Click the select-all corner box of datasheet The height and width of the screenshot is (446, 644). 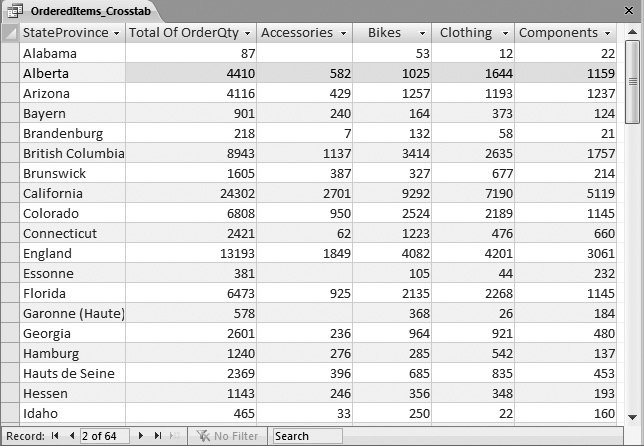[x=10, y=33]
